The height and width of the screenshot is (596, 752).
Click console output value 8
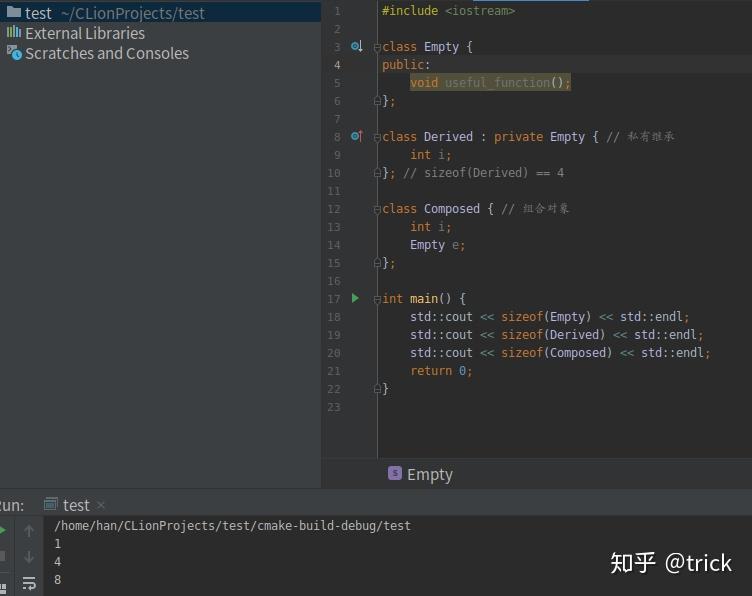58,580
